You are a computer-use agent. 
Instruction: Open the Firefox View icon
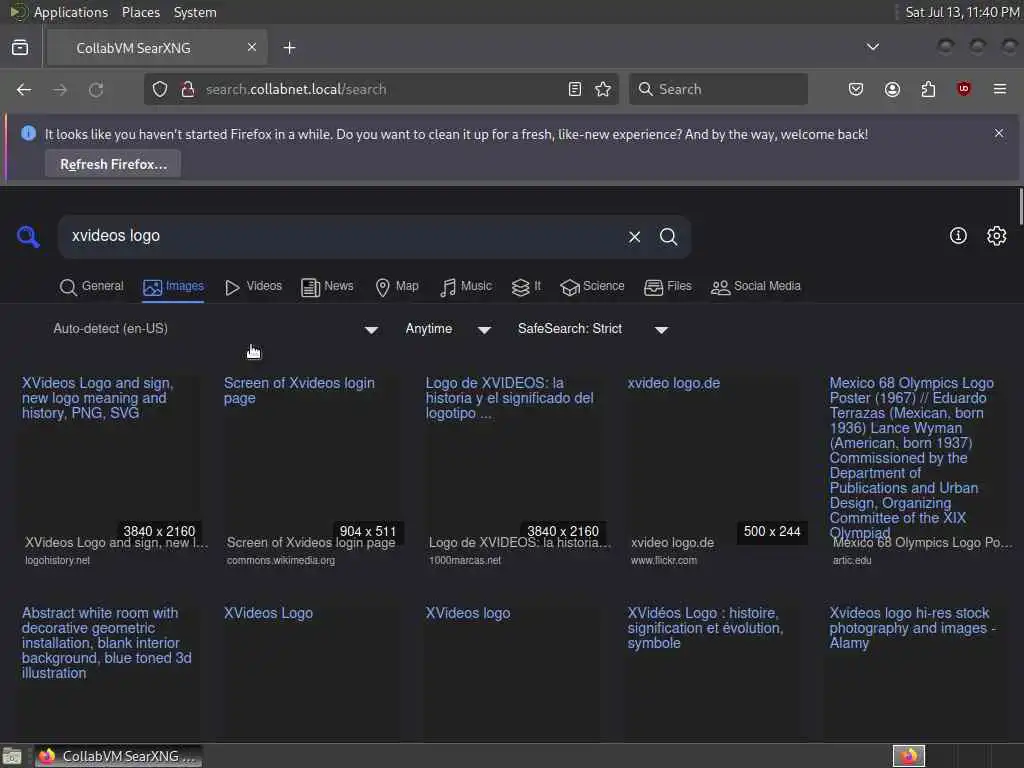click(x=20, y=48)
